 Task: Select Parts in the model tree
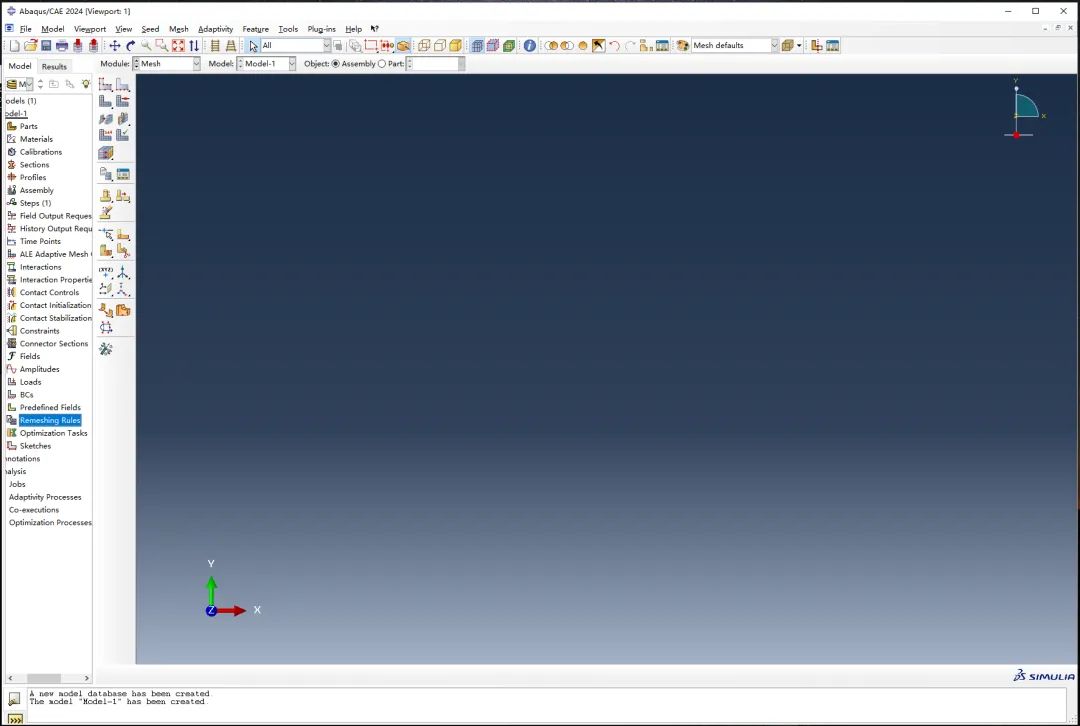[28, 126]
